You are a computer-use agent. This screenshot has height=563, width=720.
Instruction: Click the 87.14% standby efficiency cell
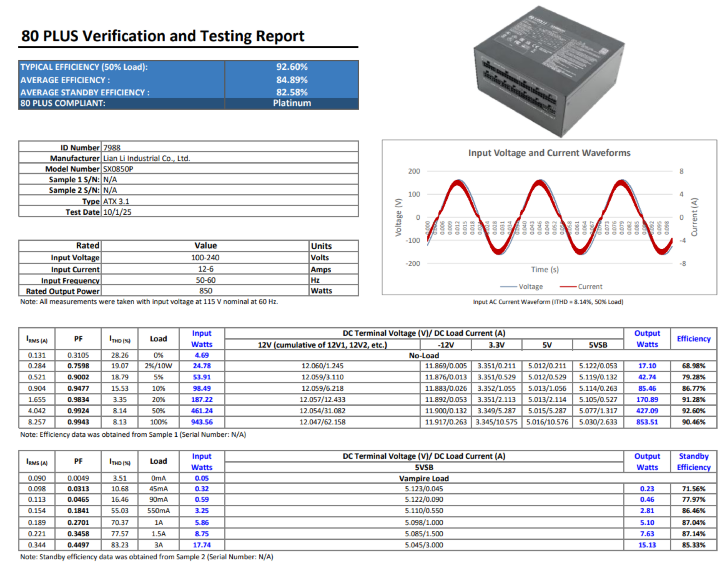point(693,534)
